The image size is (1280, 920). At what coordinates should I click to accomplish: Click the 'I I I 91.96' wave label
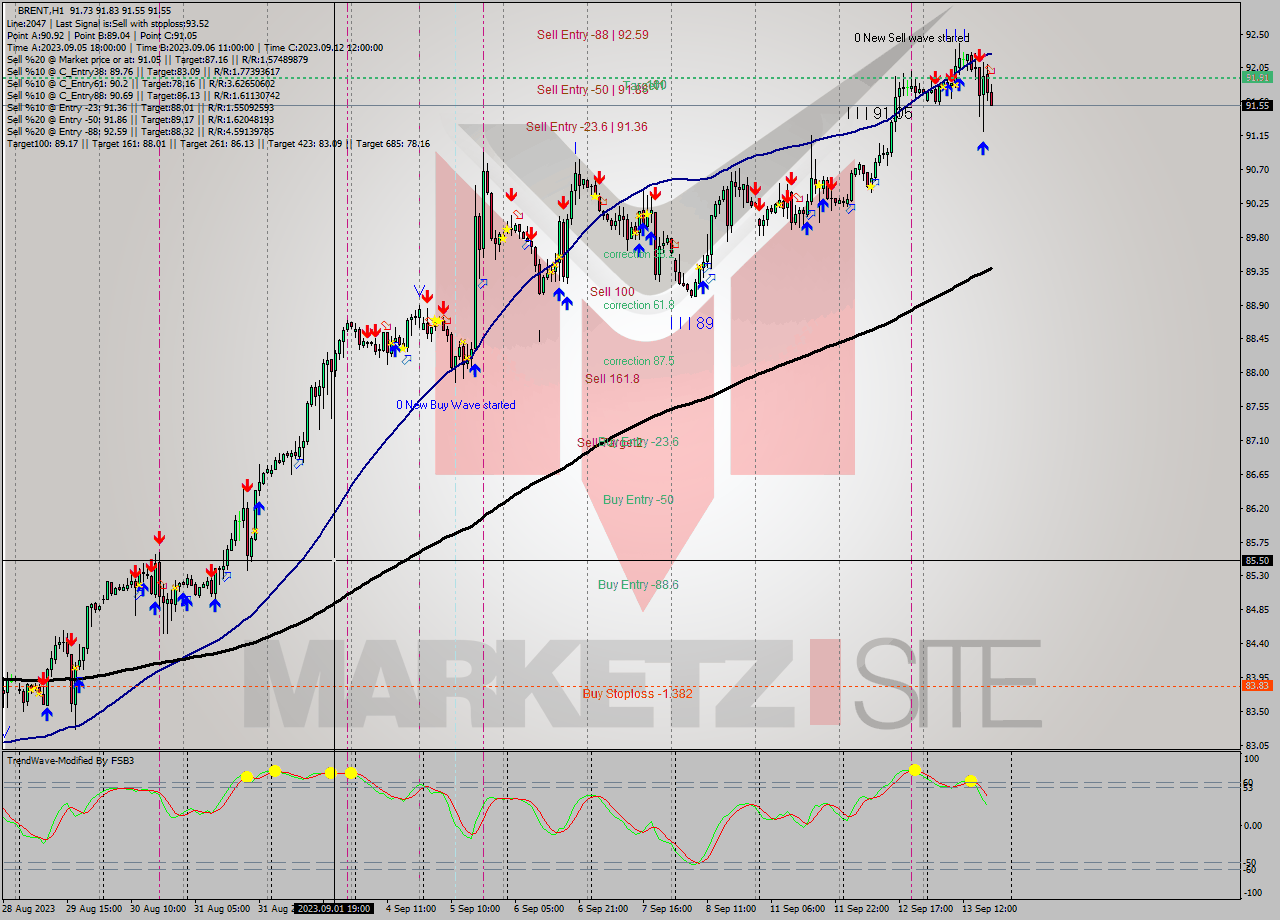point(880,114)
